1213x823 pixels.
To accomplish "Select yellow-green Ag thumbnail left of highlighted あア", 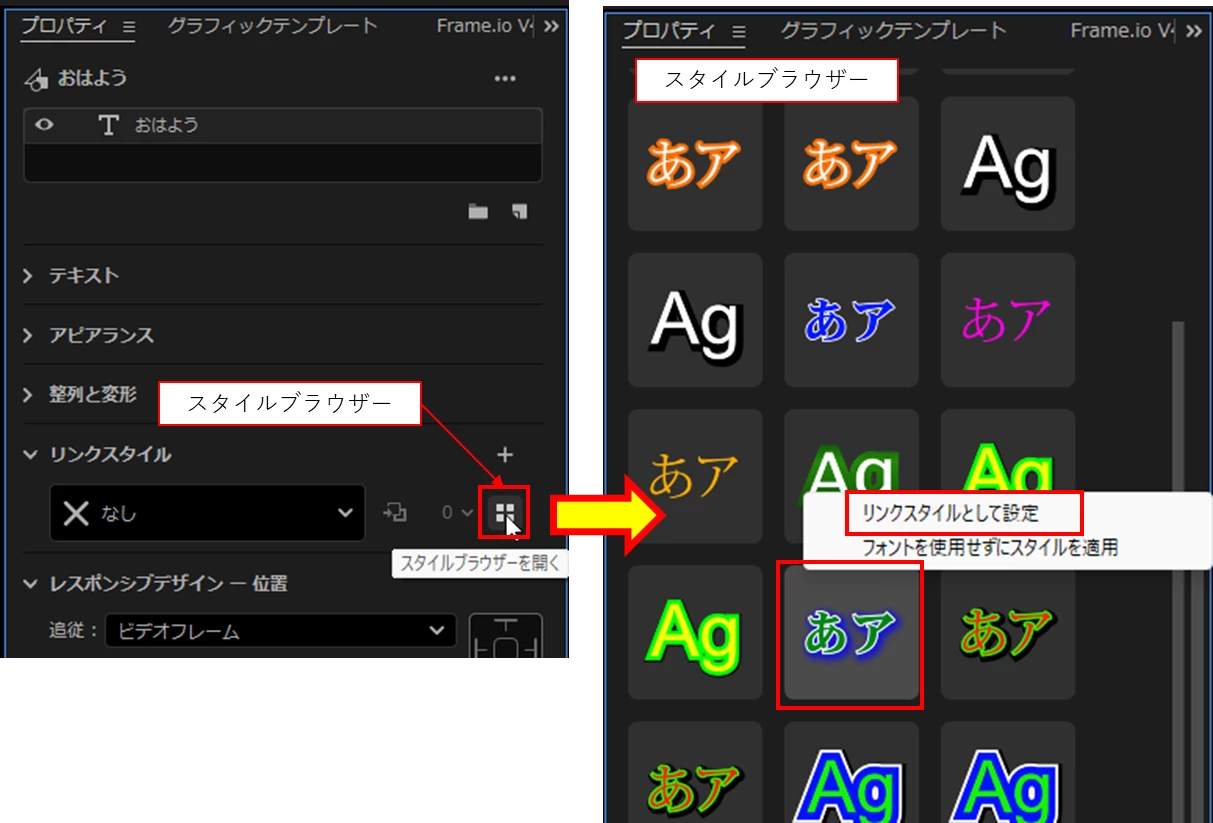I will coord(695,632).
